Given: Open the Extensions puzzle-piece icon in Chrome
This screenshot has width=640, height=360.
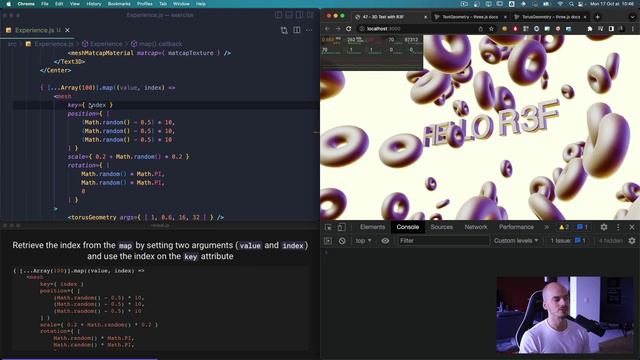Looking at the screenshot, I should pyautogui.click(x=589, y=29).
